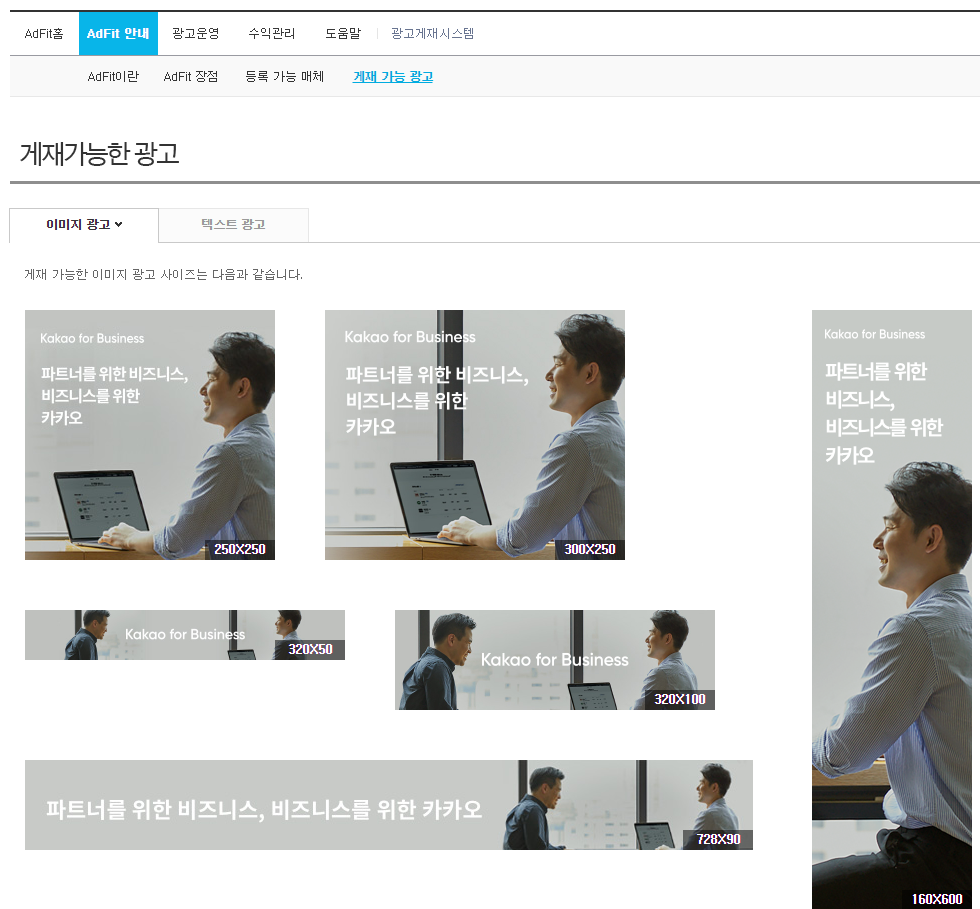Open the 도움말 menu
The width and height of the screenshot is (980, 909).
[343, 34]
